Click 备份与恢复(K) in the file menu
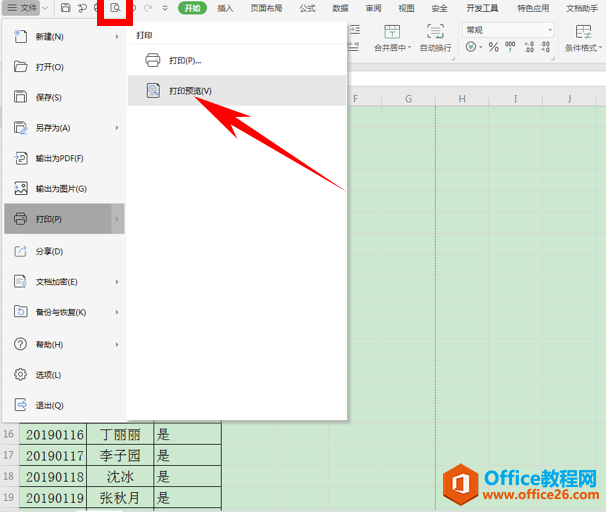Screen dimensions: 606x512 [64, 312]
